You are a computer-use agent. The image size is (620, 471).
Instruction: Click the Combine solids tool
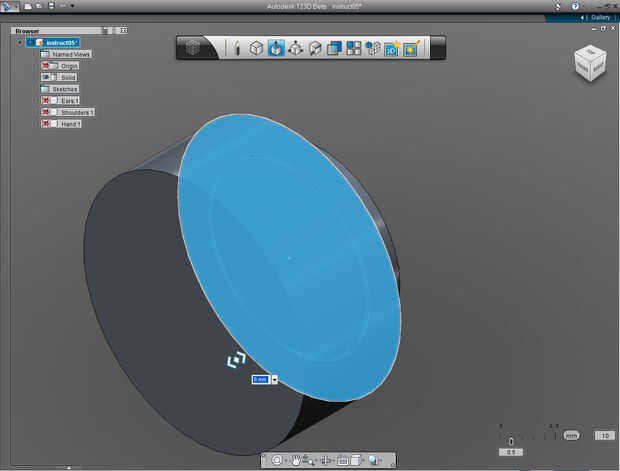(335, 48)
